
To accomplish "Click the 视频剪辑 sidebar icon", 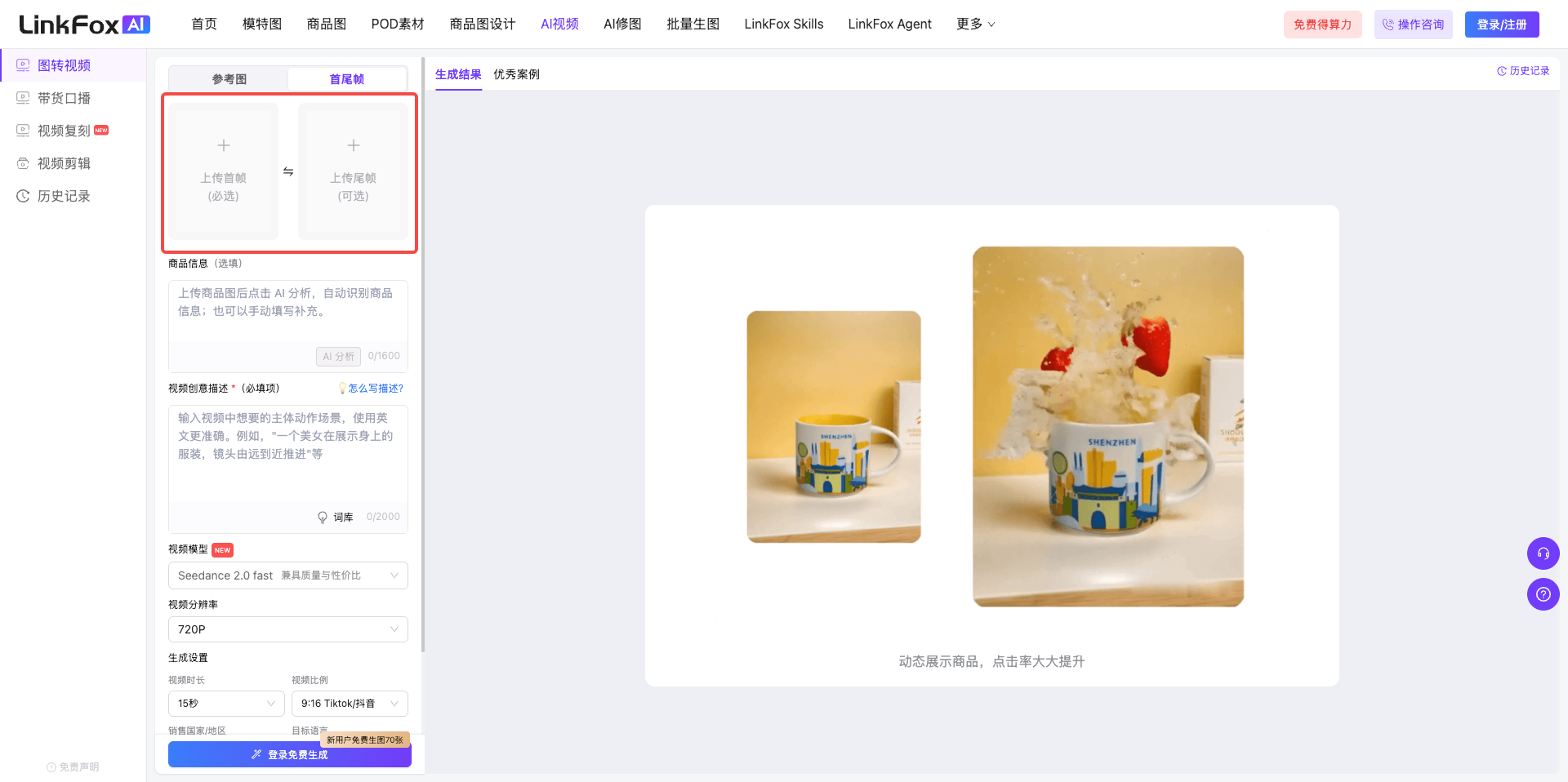I will pyautogui.click(x=23, y=163).
